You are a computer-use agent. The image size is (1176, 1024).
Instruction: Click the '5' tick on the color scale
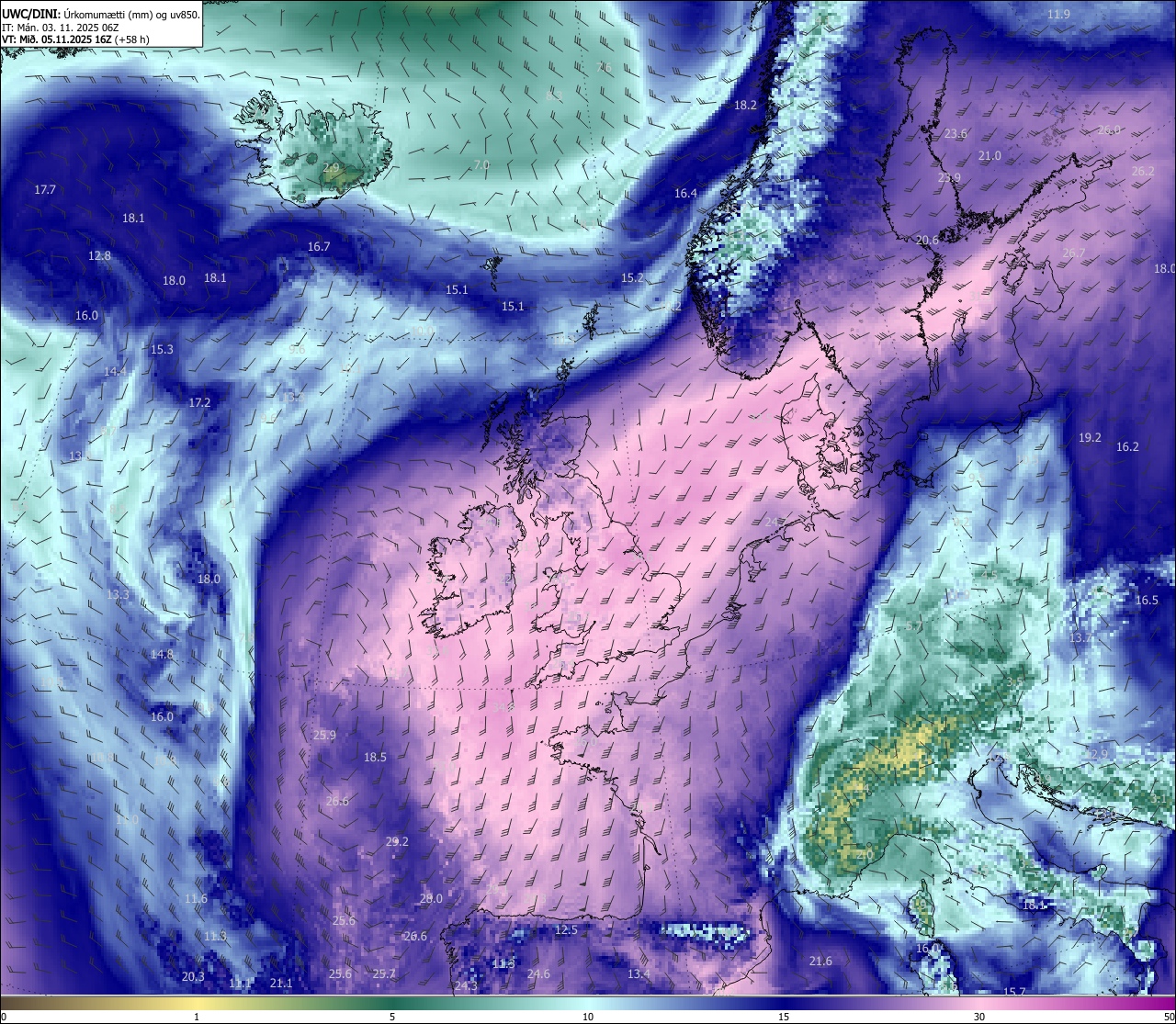click(392, 1017)
